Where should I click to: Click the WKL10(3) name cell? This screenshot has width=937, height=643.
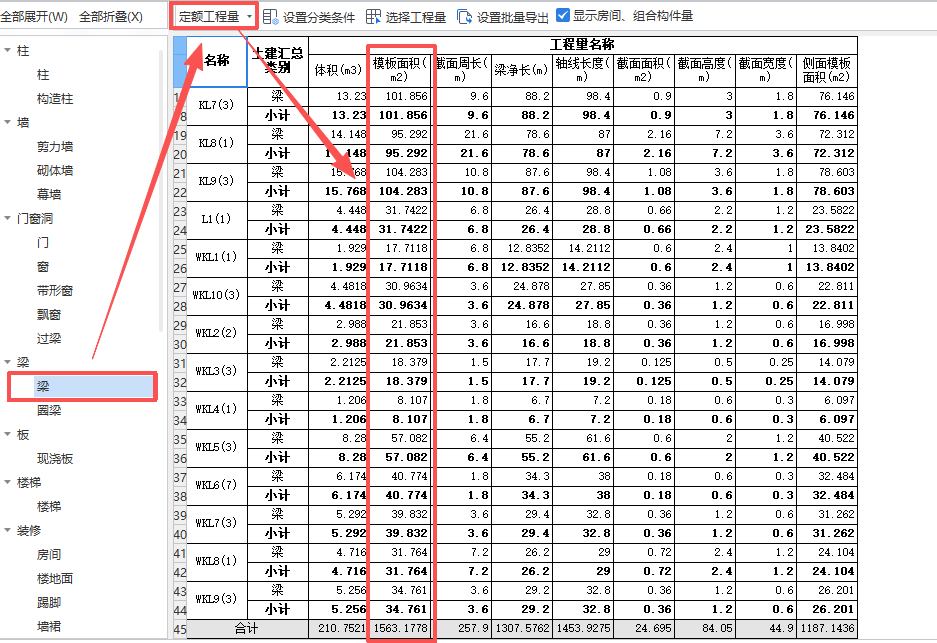tap(217, 295)
